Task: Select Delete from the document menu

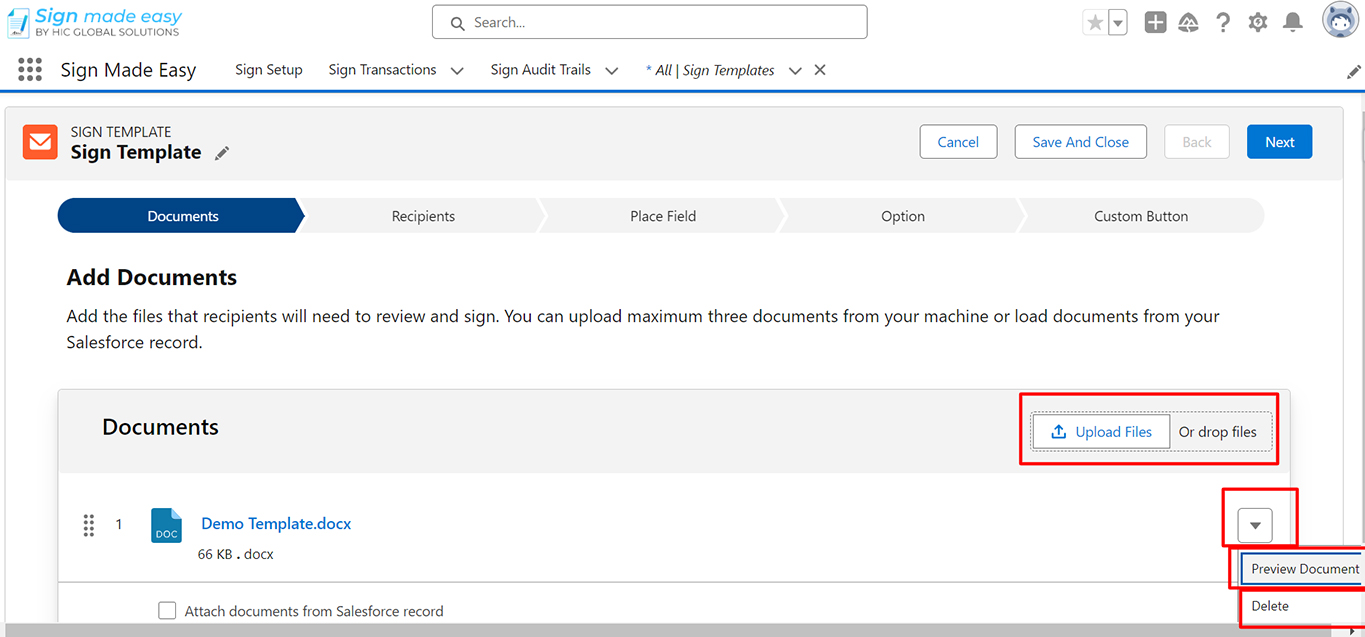Action: pos(1270,606)
